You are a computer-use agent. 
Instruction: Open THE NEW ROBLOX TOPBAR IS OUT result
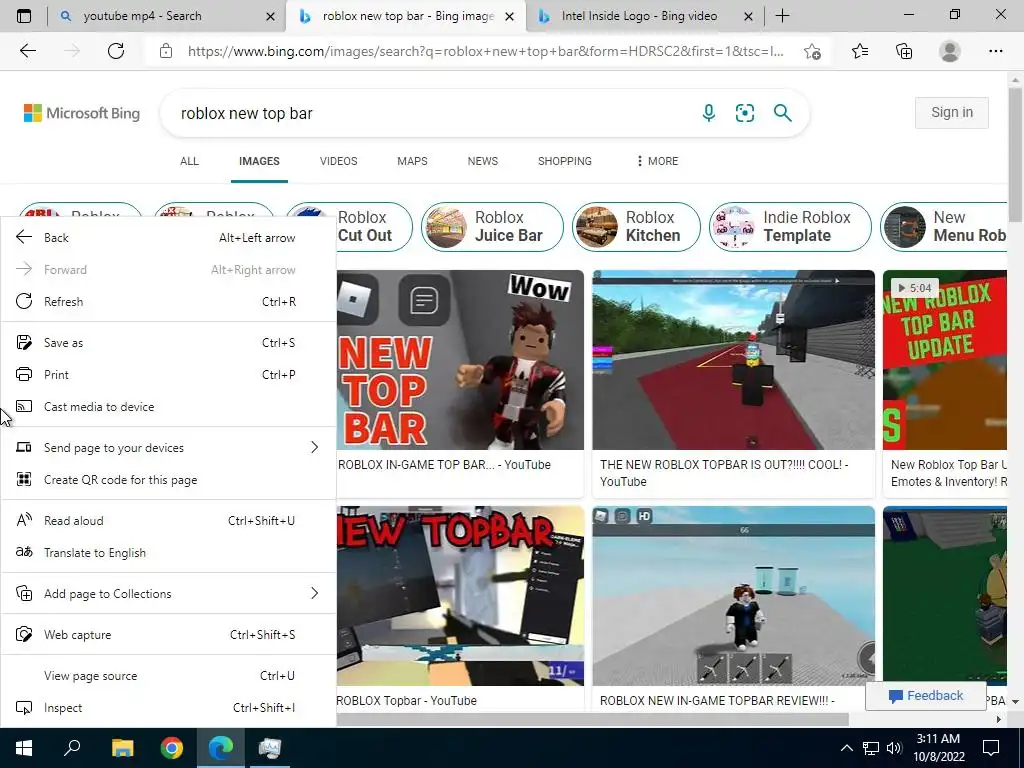724,473
